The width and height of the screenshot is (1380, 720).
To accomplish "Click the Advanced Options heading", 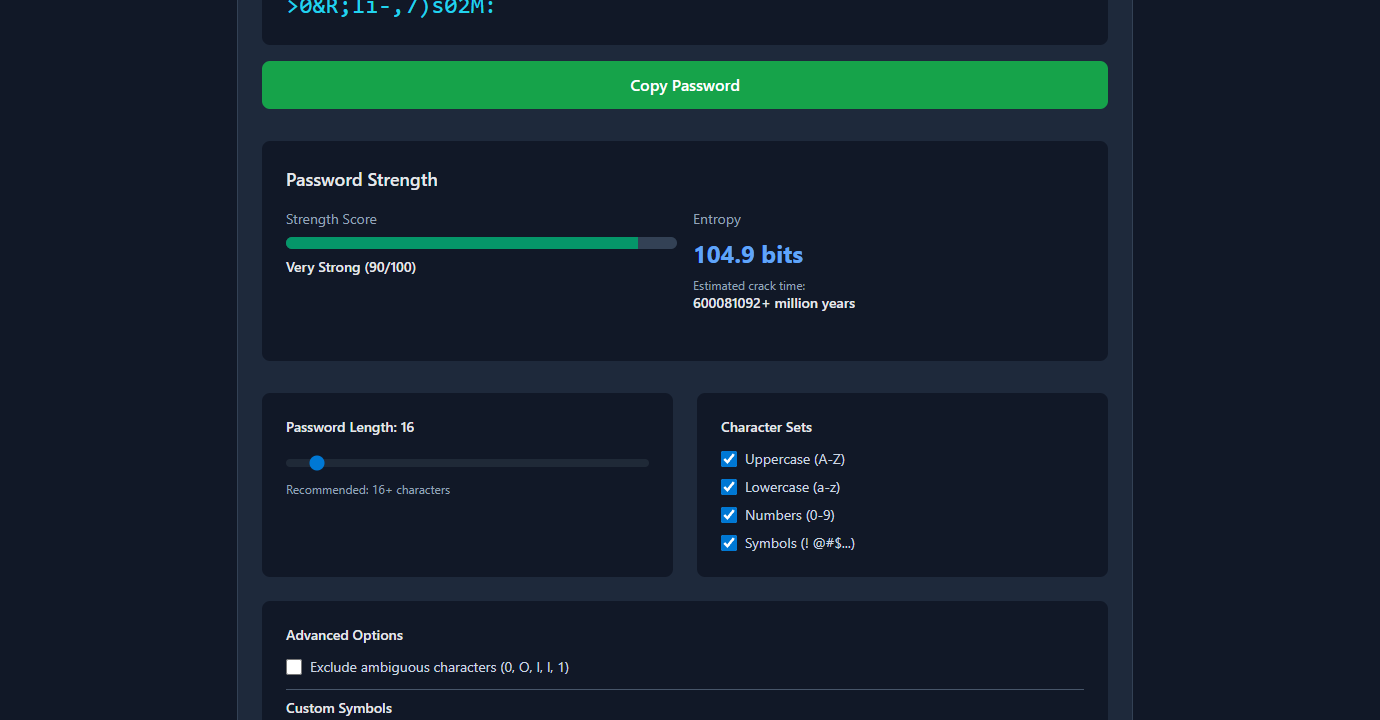I will (x=345, y=635).
